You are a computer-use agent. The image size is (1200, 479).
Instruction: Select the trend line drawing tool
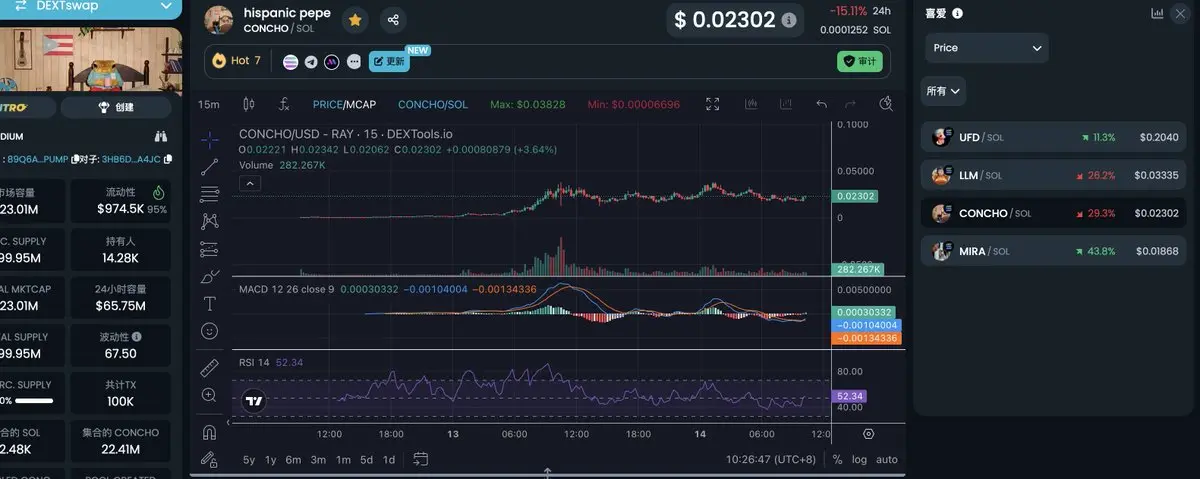click(210, 167)
